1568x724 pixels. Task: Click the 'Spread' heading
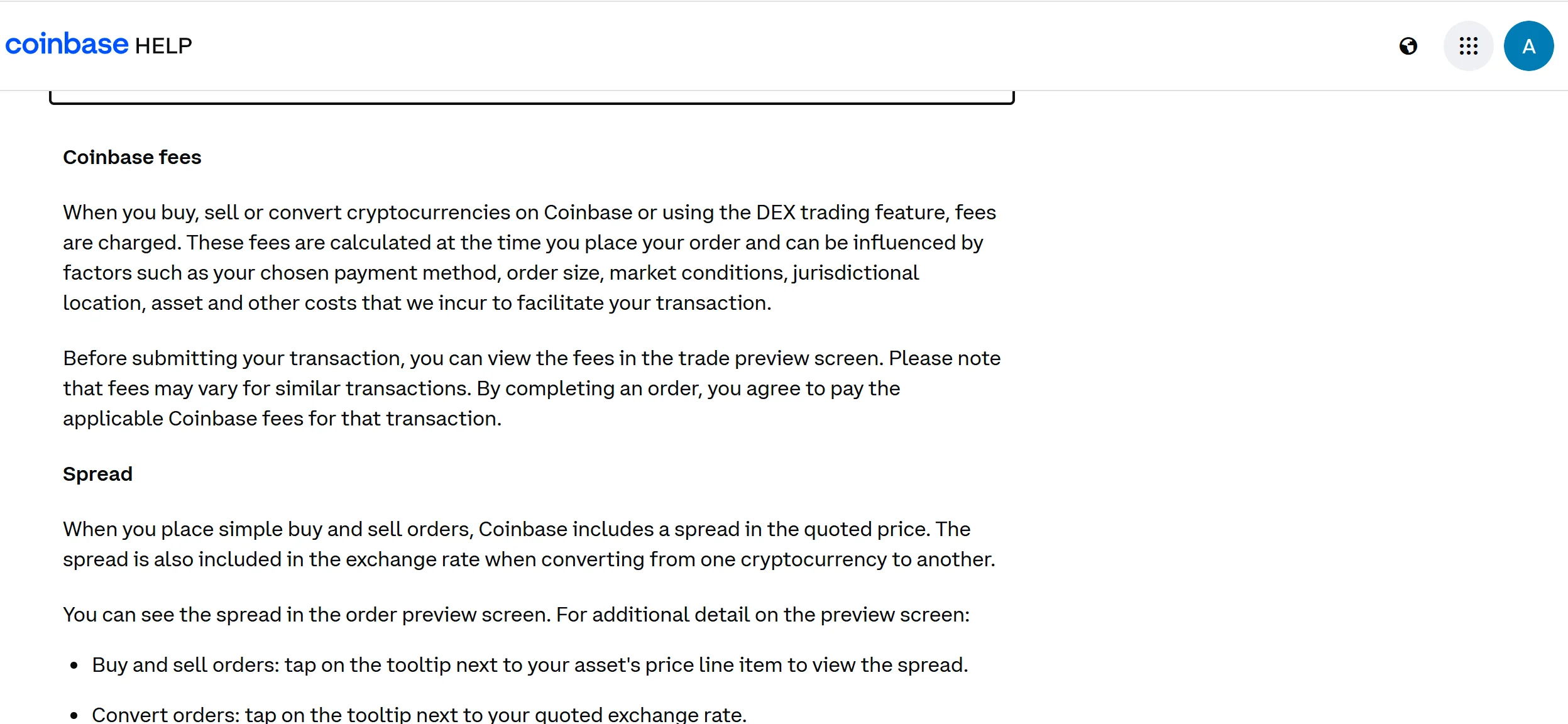click(97, 474)
